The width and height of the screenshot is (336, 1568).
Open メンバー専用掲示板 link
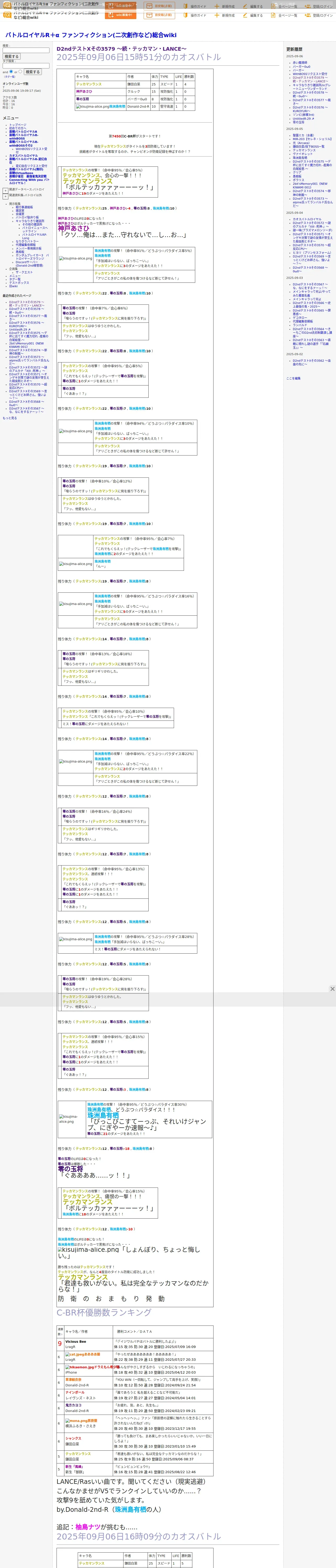pyautogui.click(x=29, y=248)
